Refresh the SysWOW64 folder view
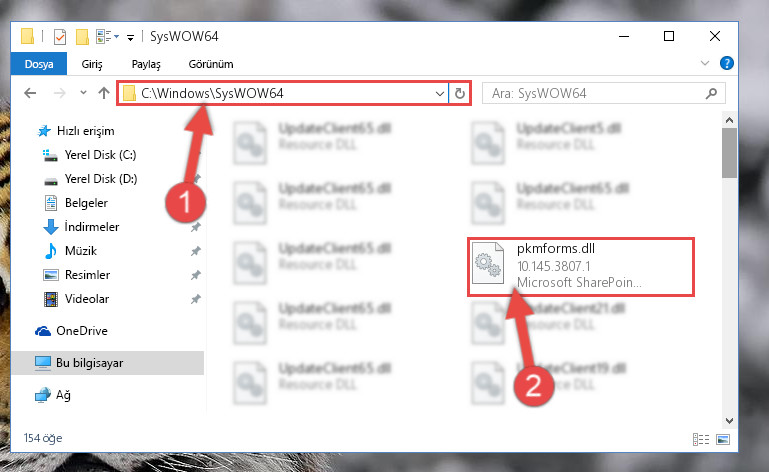 pyautogui.click(x=460, y=93)
